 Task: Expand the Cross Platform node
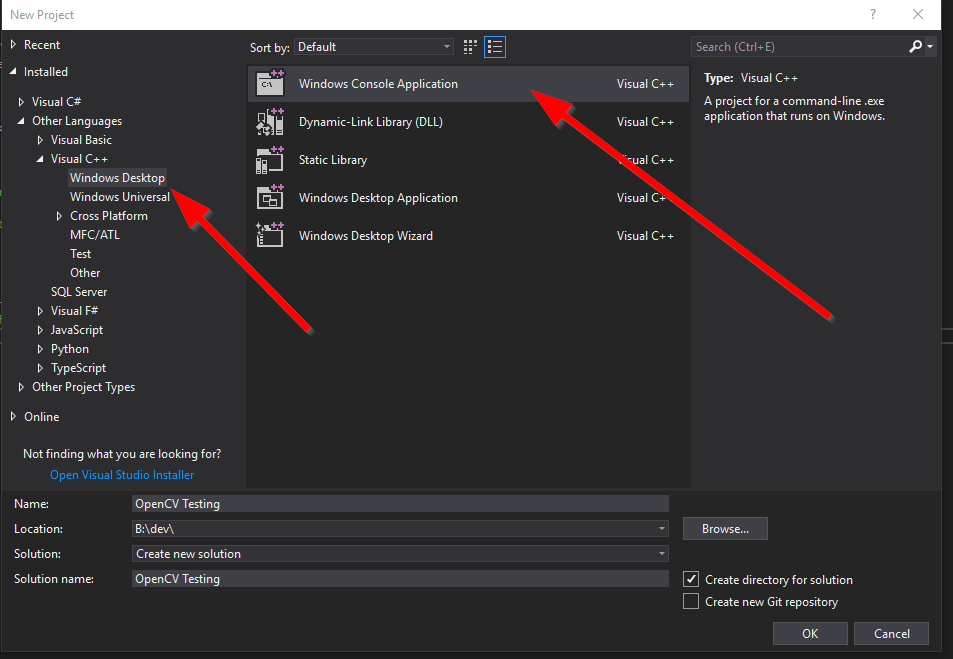coord(59,216)
